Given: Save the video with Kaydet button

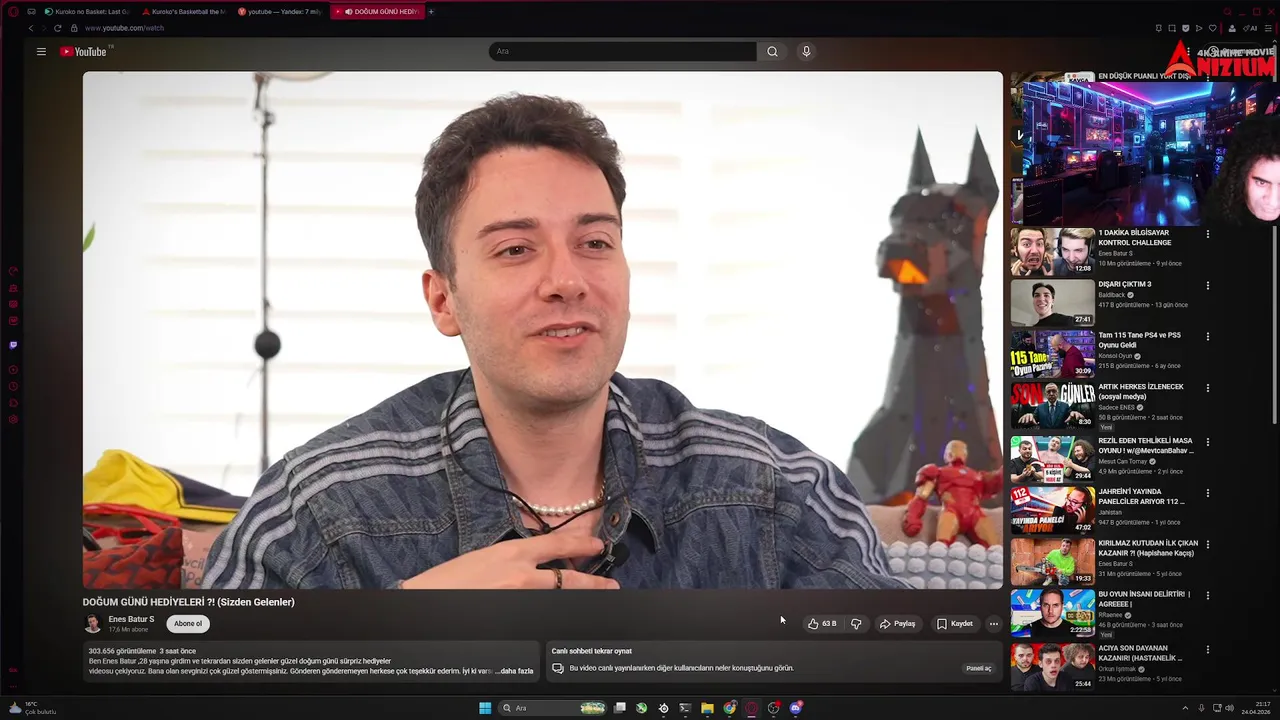Looking at the screenshot, I should click(x=954, y=623).
